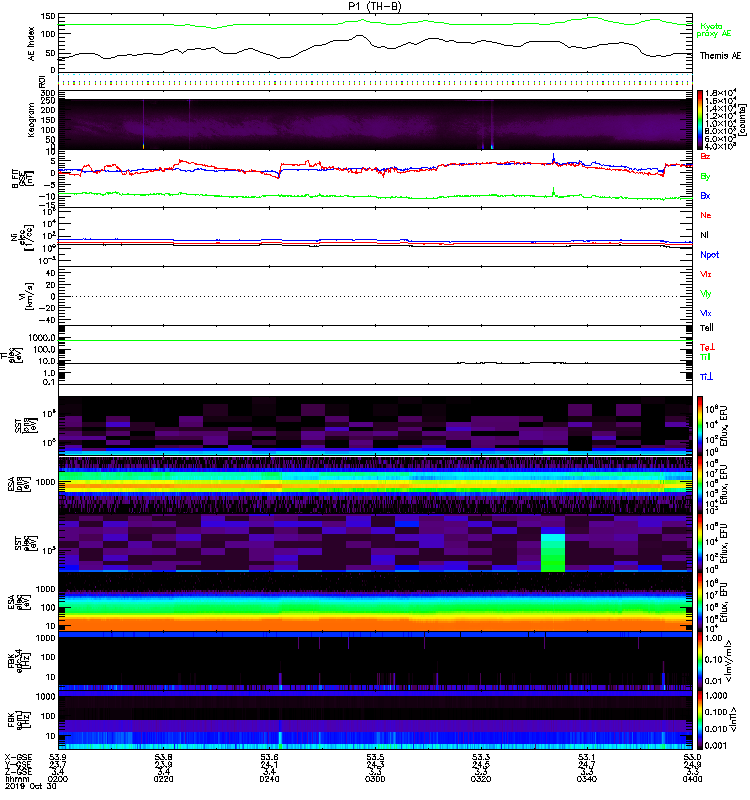Click the ESA electrons Eflux color bar
Viewport: 750px width, 800px height.
click(700, 602)
